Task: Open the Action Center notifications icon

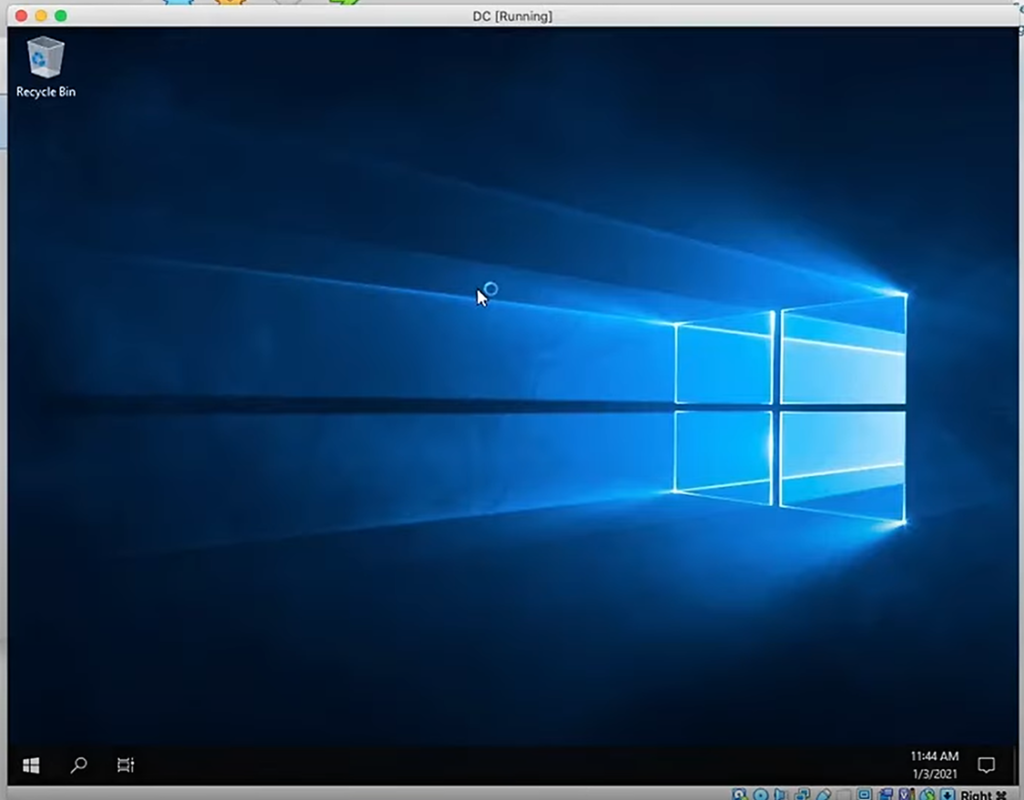Action: (986, 765)
